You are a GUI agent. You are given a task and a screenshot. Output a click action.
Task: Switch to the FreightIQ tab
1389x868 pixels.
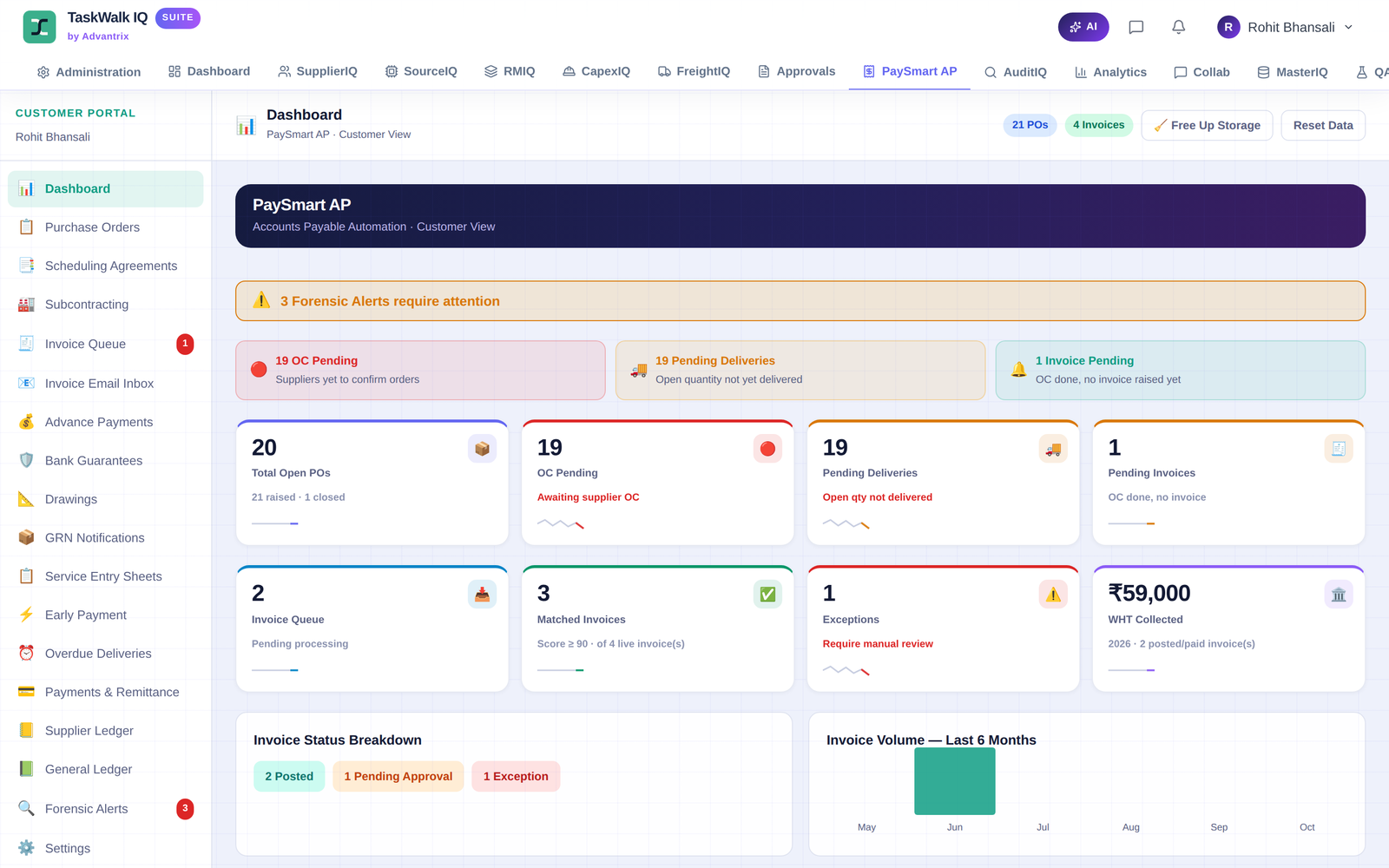(x=694, y=72)
